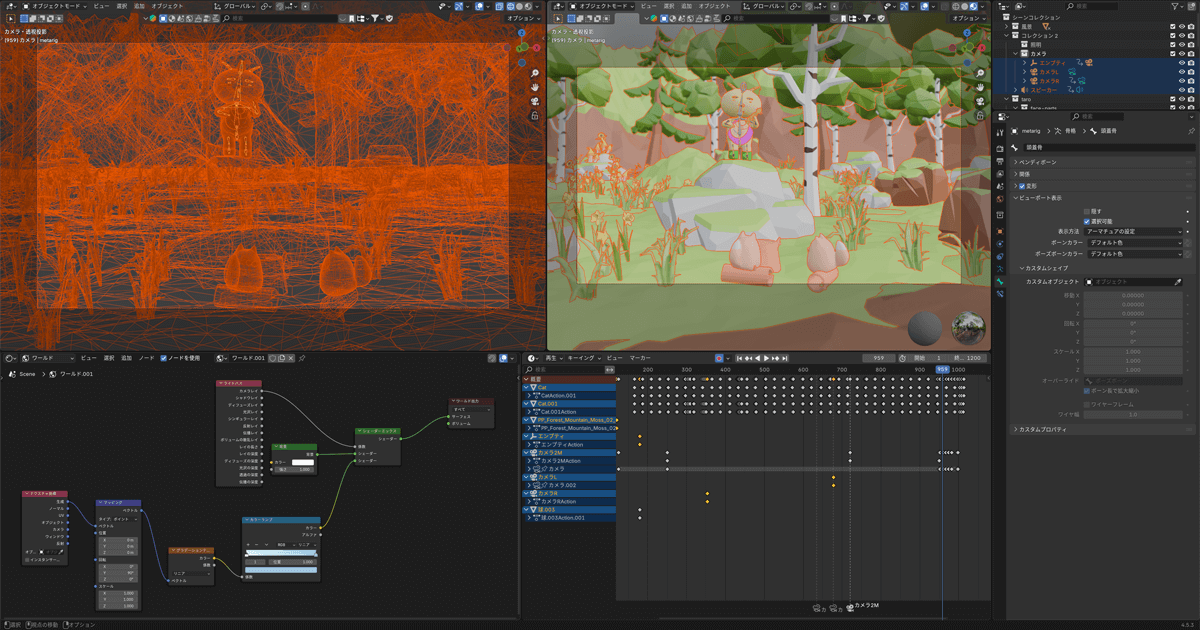This screenshot has height=630, width=1200.
Task: Click the proportional editing icon in the right viewport header
Action: tap(834, 7)
